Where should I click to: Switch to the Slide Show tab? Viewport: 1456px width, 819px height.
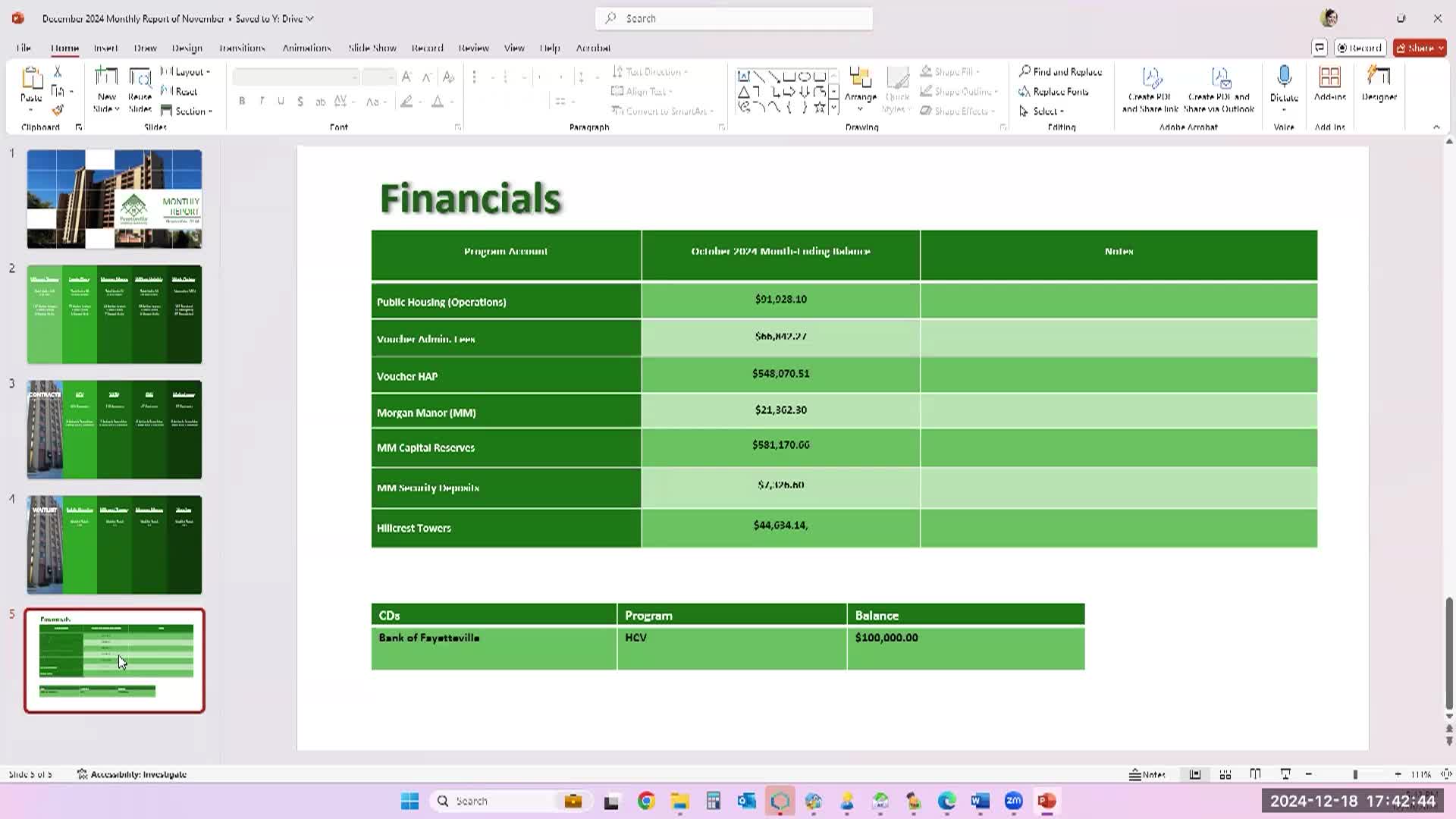(x=372, y=48)
